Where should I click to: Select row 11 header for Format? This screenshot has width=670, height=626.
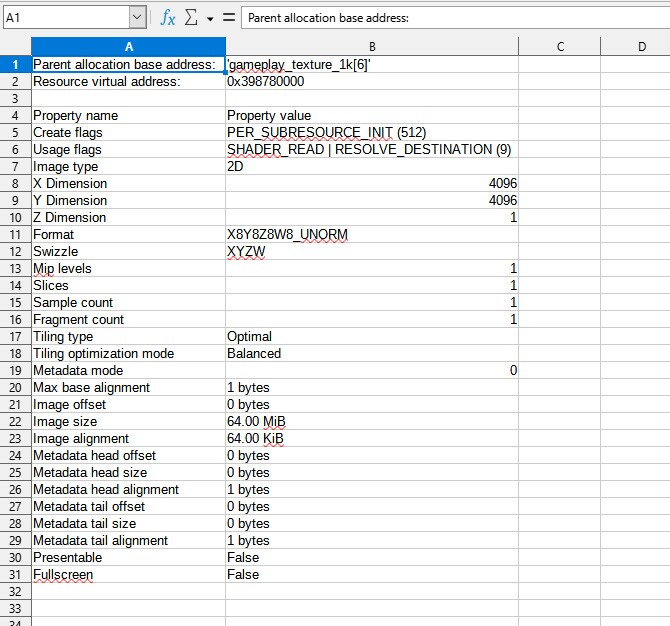[15, 234]
